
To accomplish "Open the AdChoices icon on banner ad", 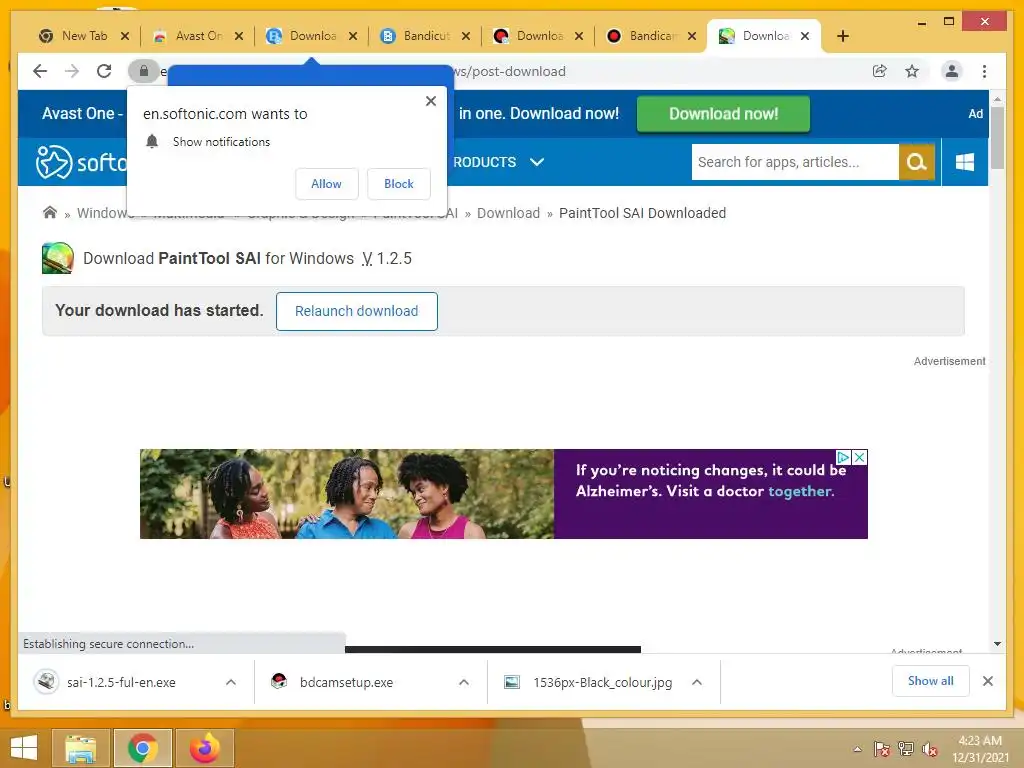I will coord(843,457).
